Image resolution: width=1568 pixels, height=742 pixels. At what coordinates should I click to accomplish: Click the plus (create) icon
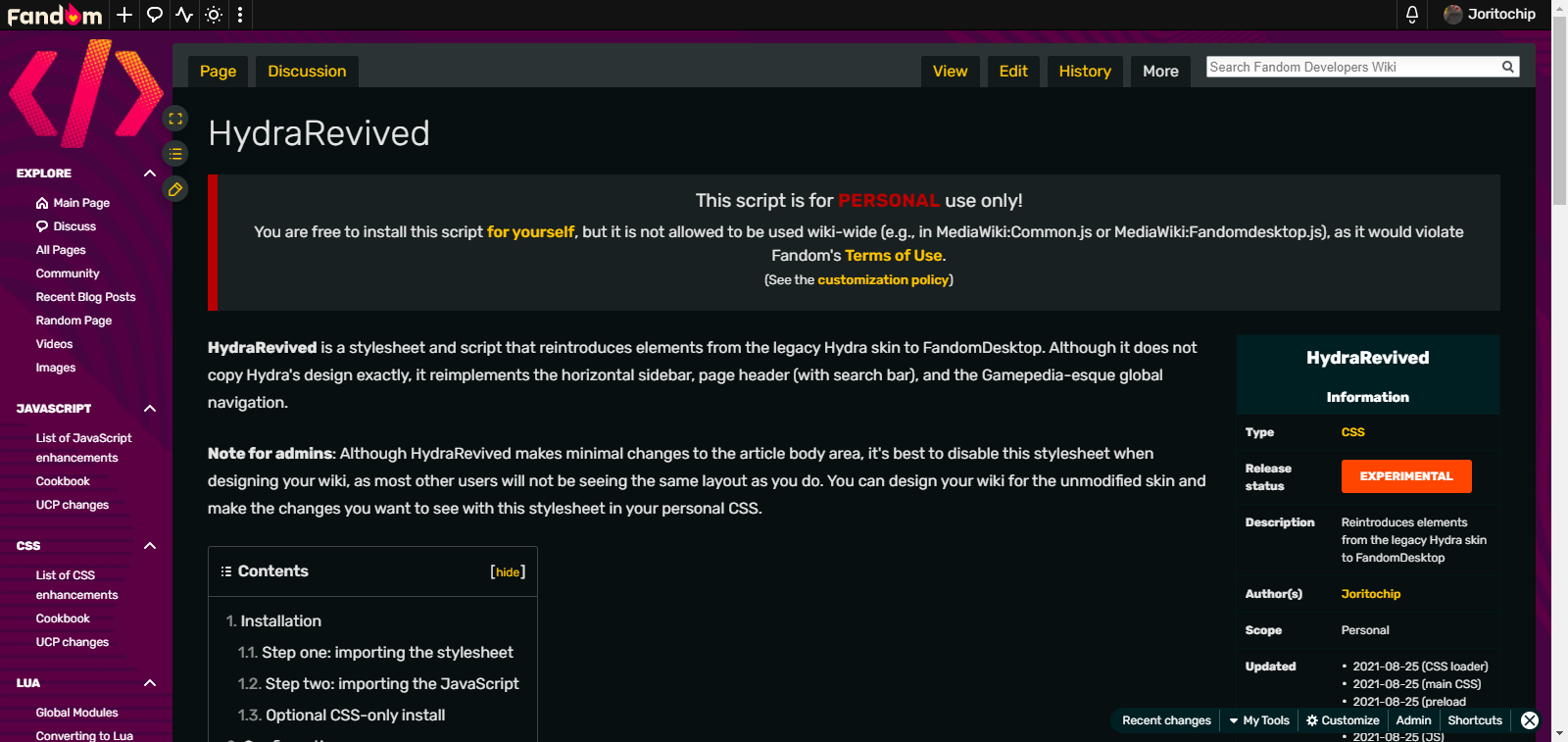click(123, 15)
